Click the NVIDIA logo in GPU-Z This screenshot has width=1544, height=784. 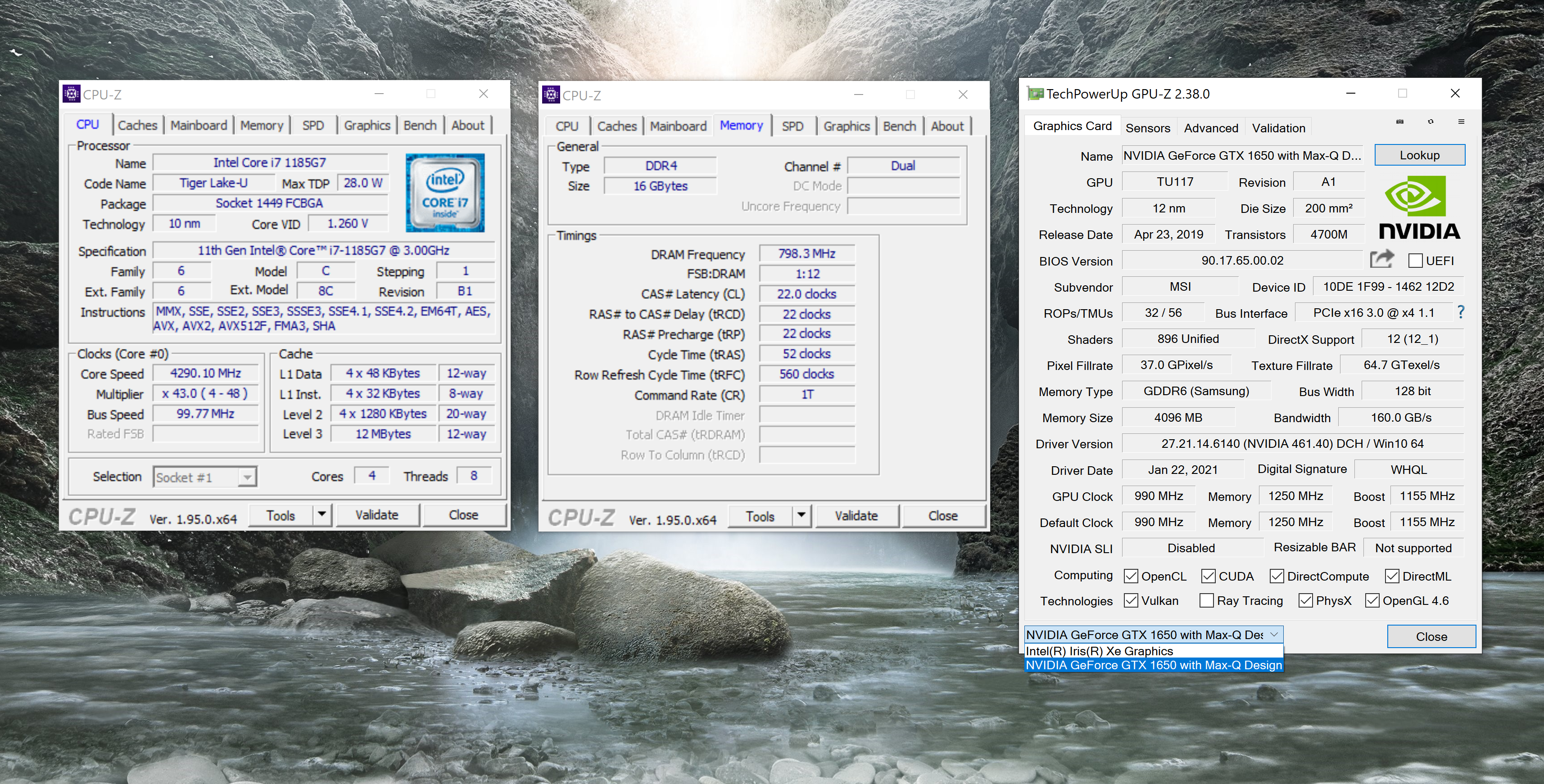[1419, 208]
